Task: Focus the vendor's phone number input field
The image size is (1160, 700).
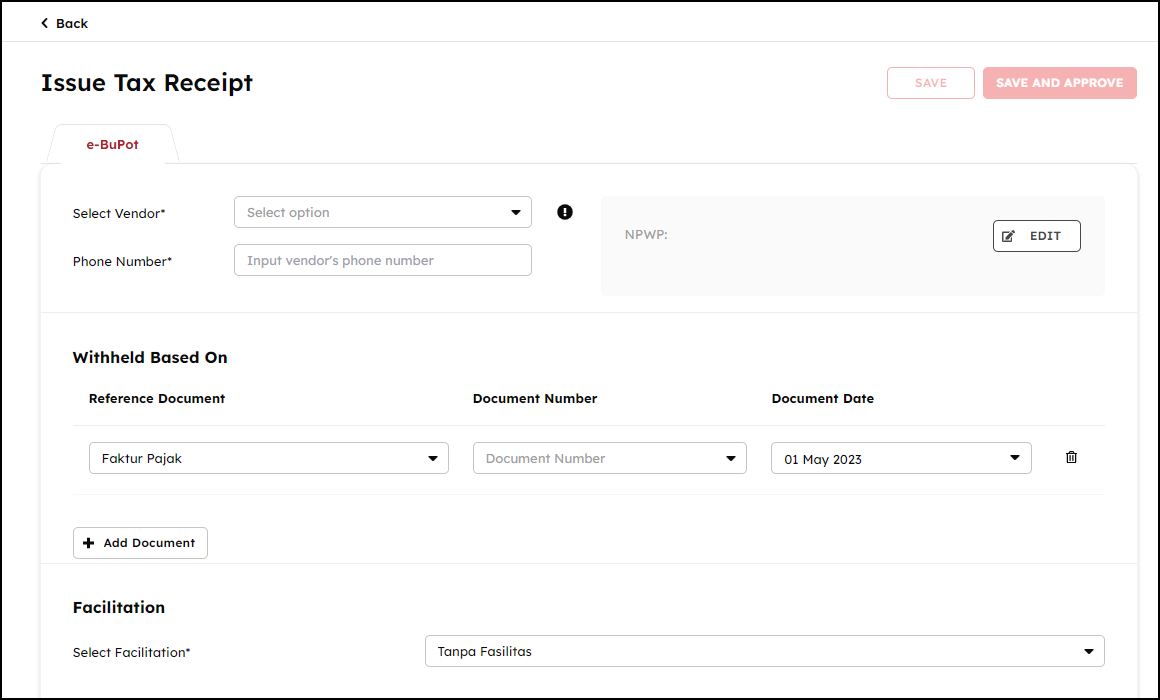Action: pyautogui.click(x=382, y=260)
